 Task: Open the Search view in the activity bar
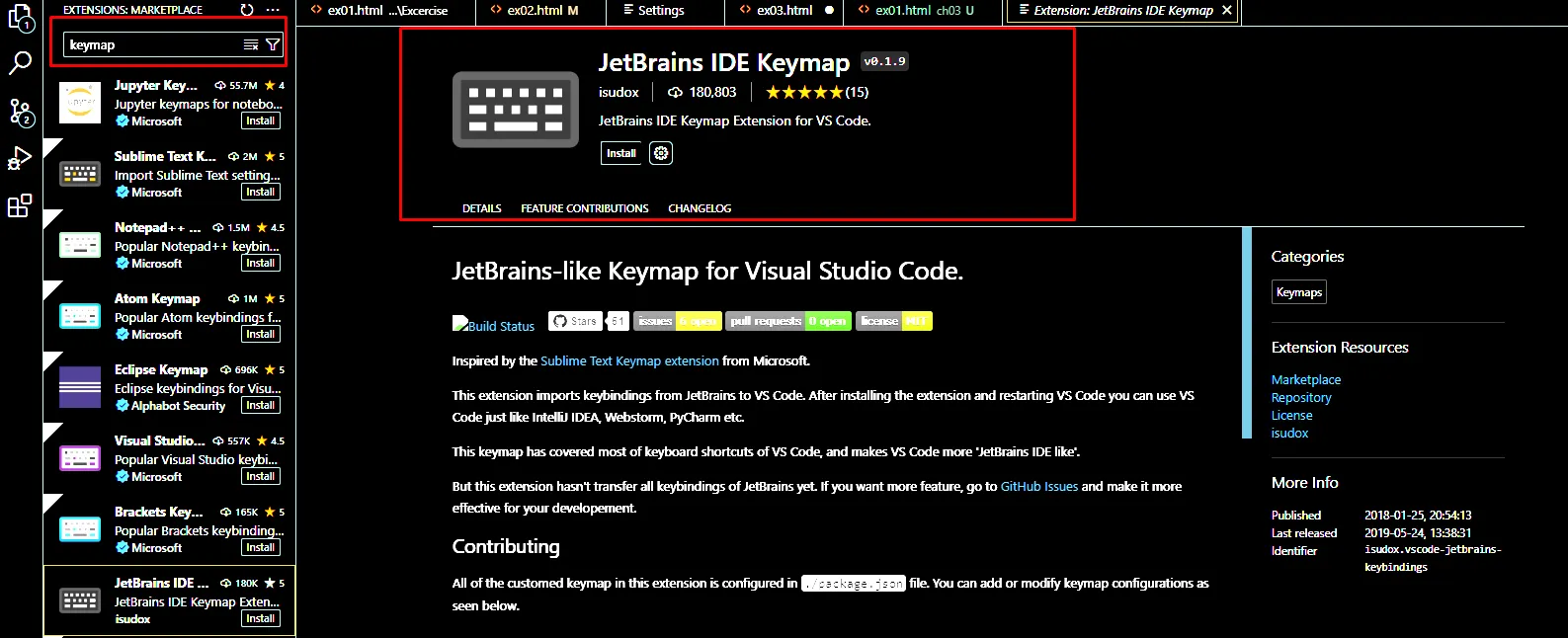tap(20, 63)
